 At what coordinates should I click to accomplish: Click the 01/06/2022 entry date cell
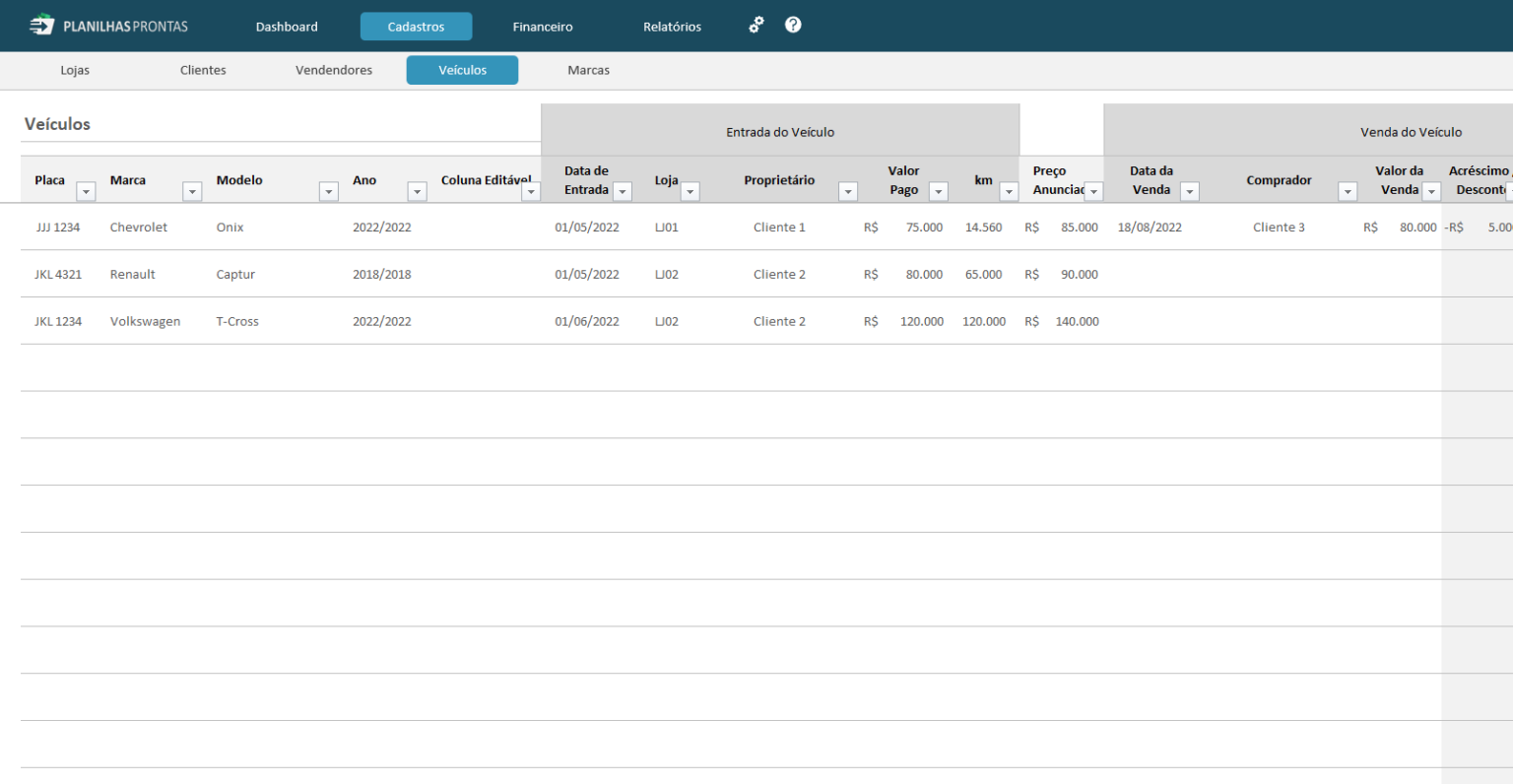pos(587,322)
